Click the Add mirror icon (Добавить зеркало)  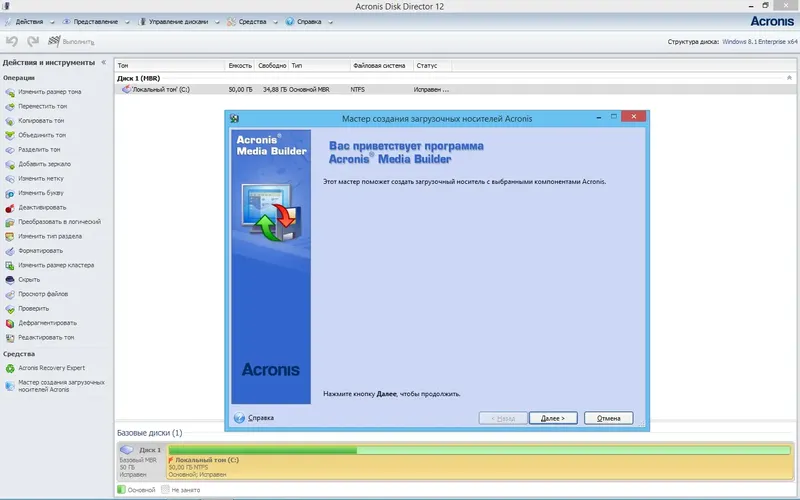point(10,164)
